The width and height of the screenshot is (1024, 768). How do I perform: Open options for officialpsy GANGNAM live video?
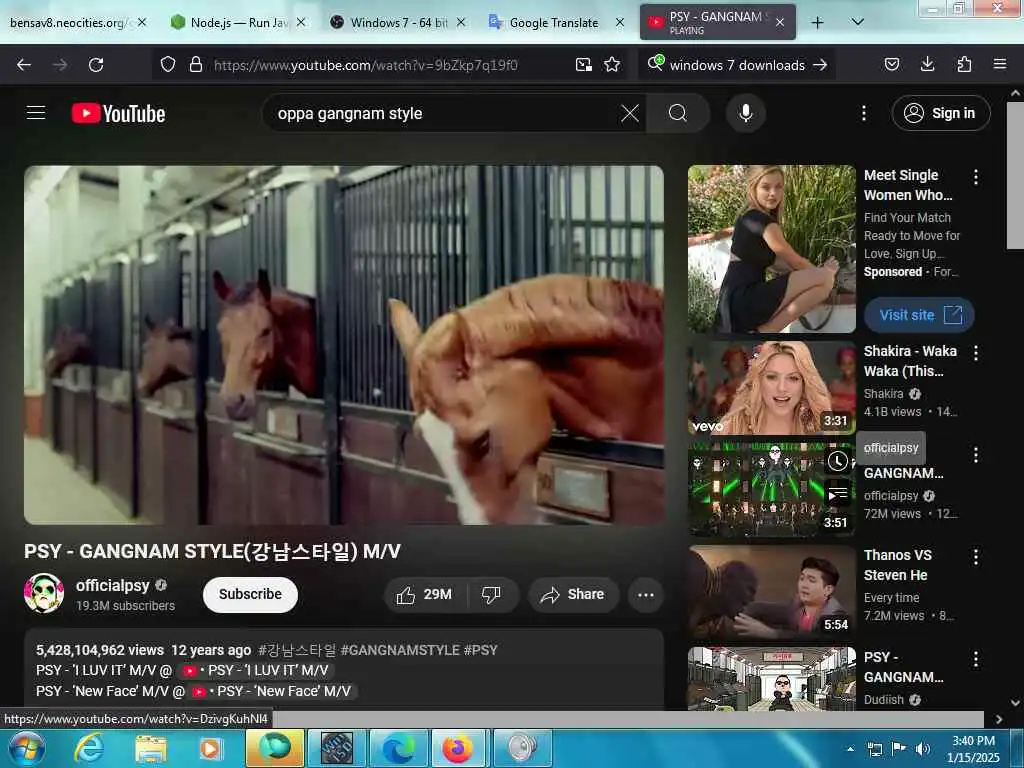tap(976, 455)
